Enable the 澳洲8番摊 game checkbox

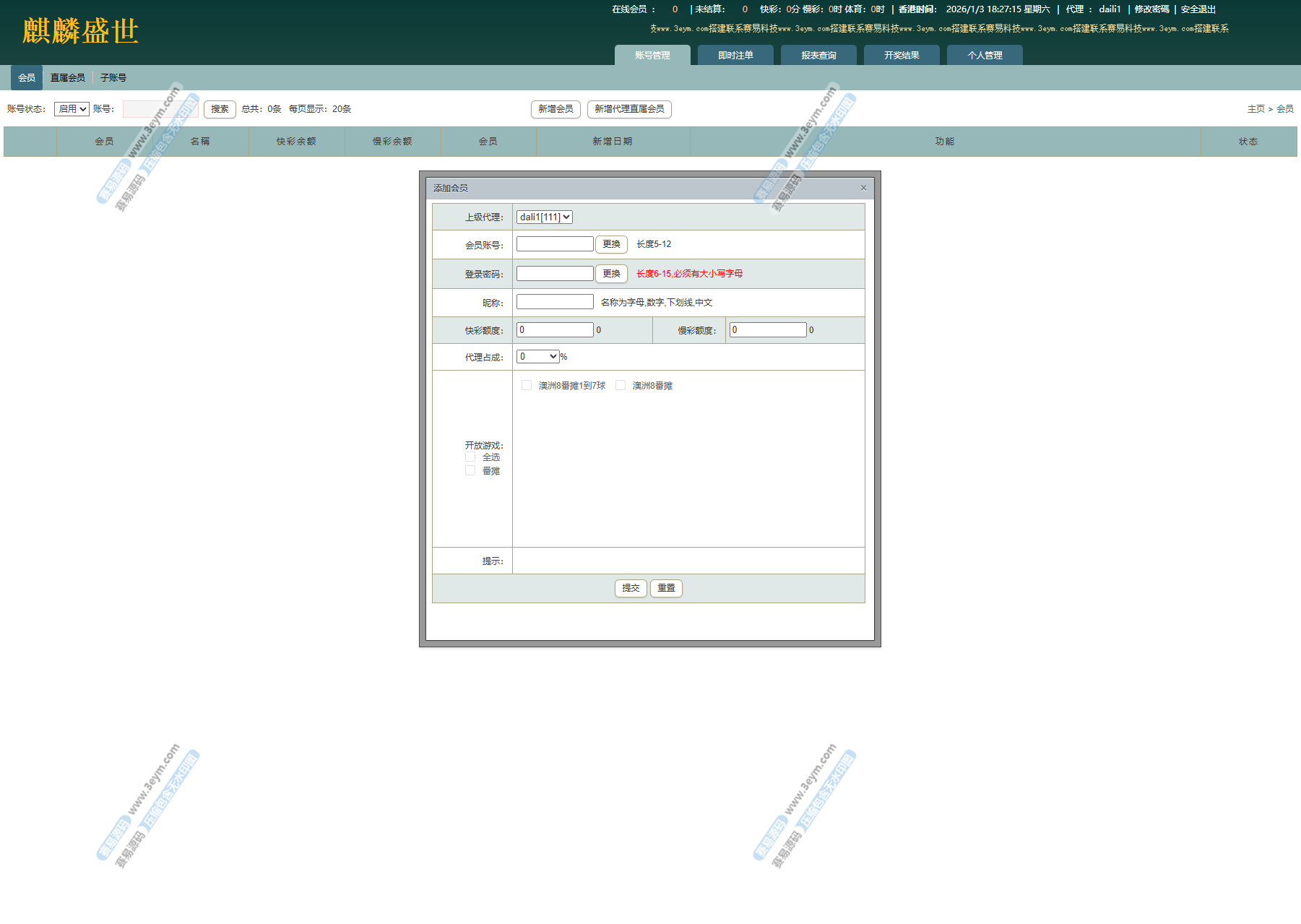click(x=621, y=386)
